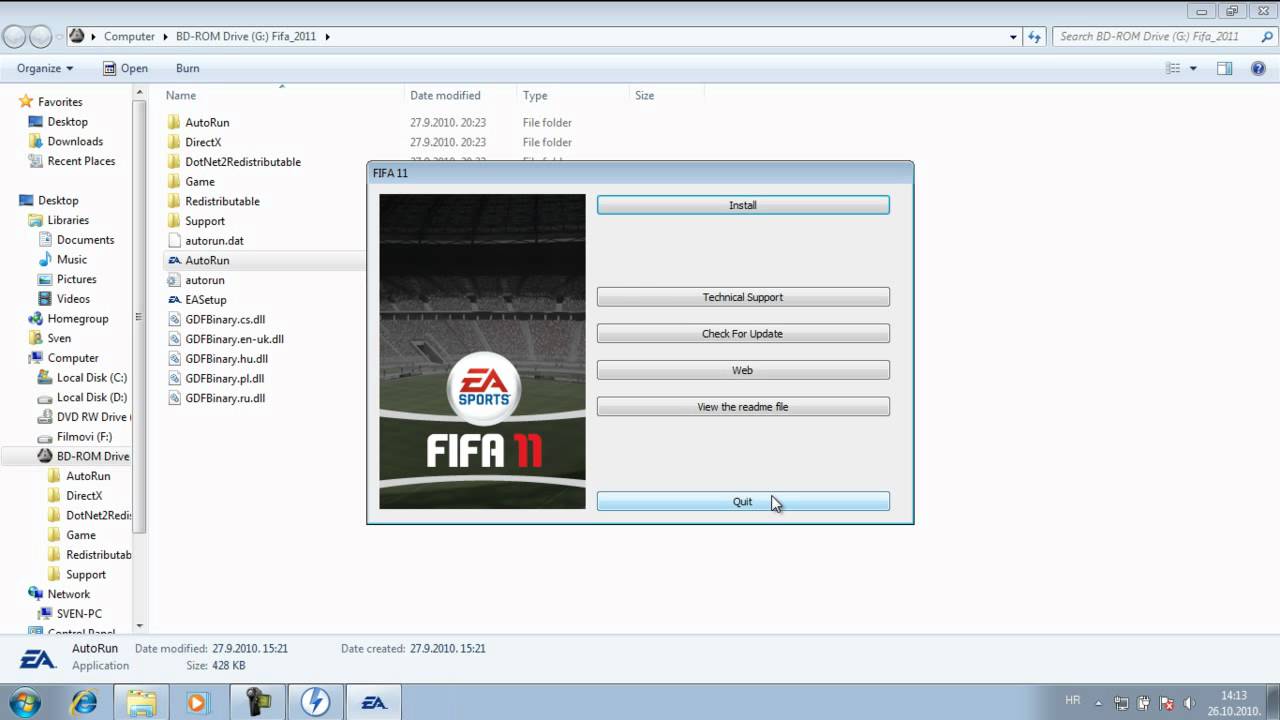Refresh the folder via address bar button

1035,37
